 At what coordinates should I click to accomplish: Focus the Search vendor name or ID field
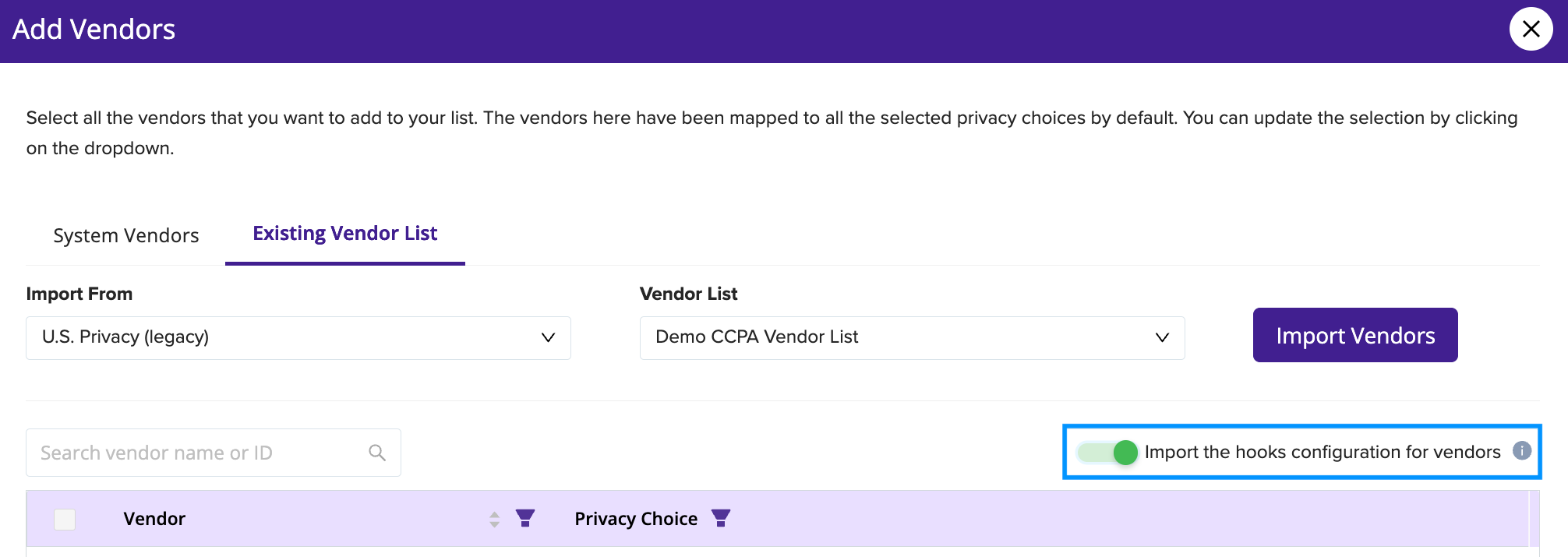(x=214, y=453)
